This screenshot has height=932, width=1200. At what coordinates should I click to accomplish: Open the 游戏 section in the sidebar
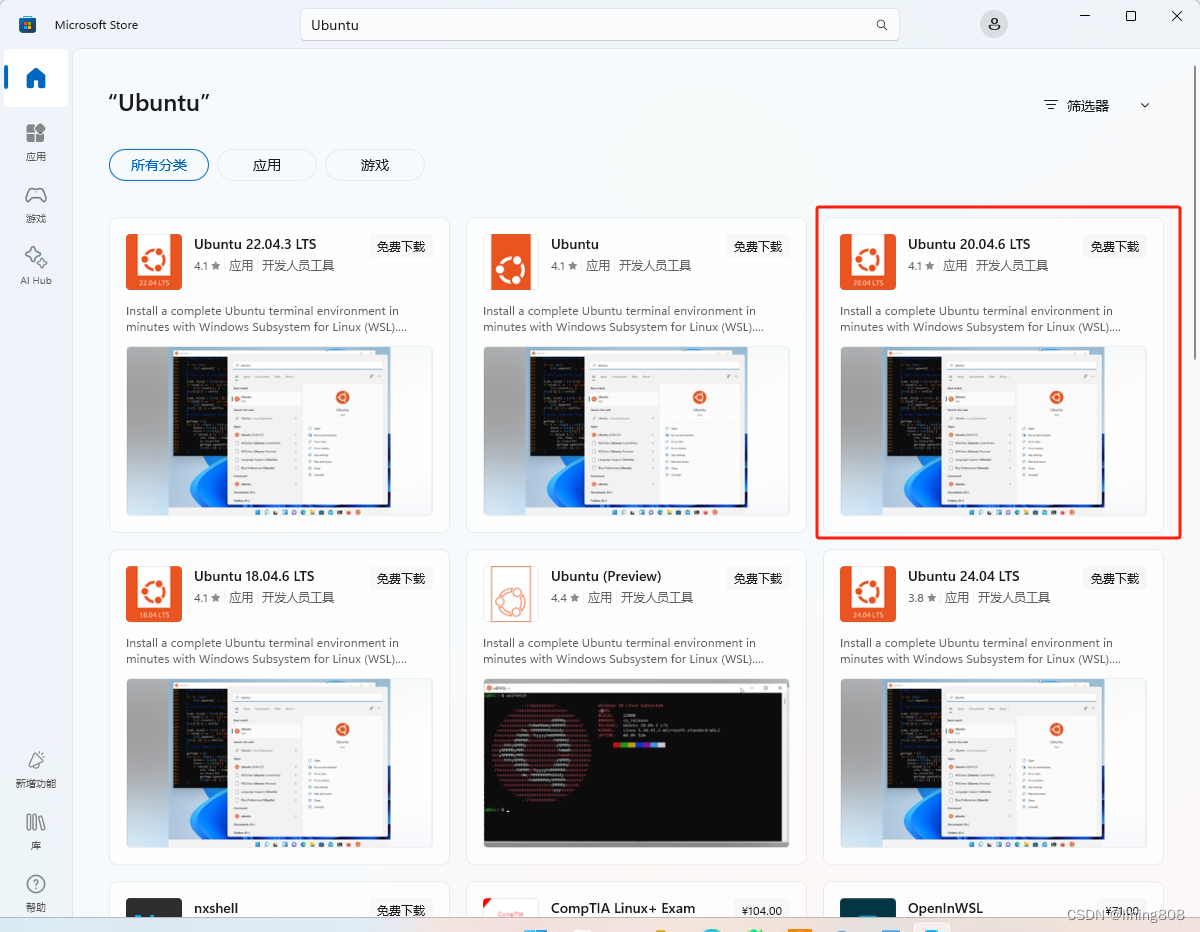[36, 204]
